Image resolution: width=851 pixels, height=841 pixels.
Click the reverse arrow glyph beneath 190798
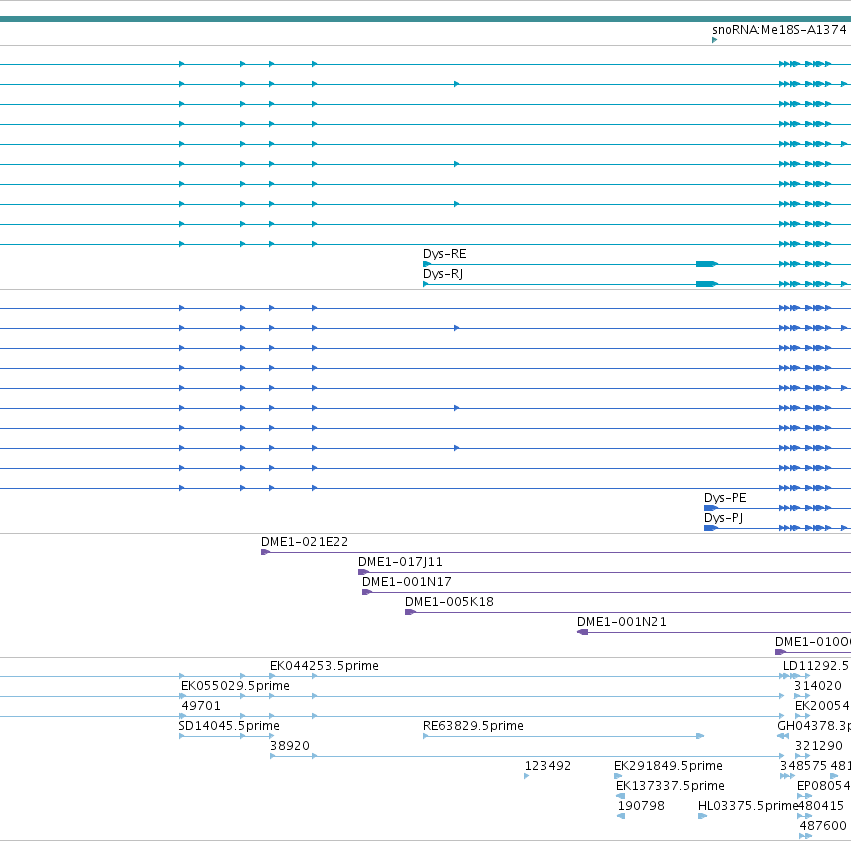621,817
